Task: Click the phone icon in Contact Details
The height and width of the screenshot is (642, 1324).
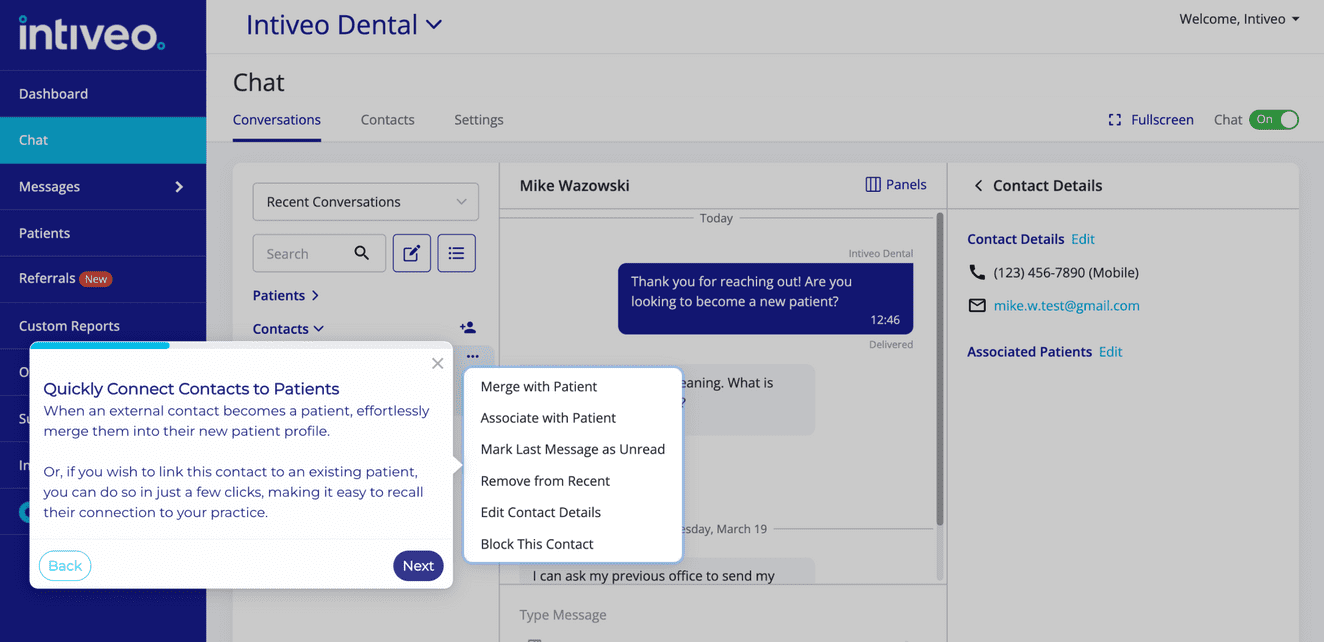Action: coord(977,272)
